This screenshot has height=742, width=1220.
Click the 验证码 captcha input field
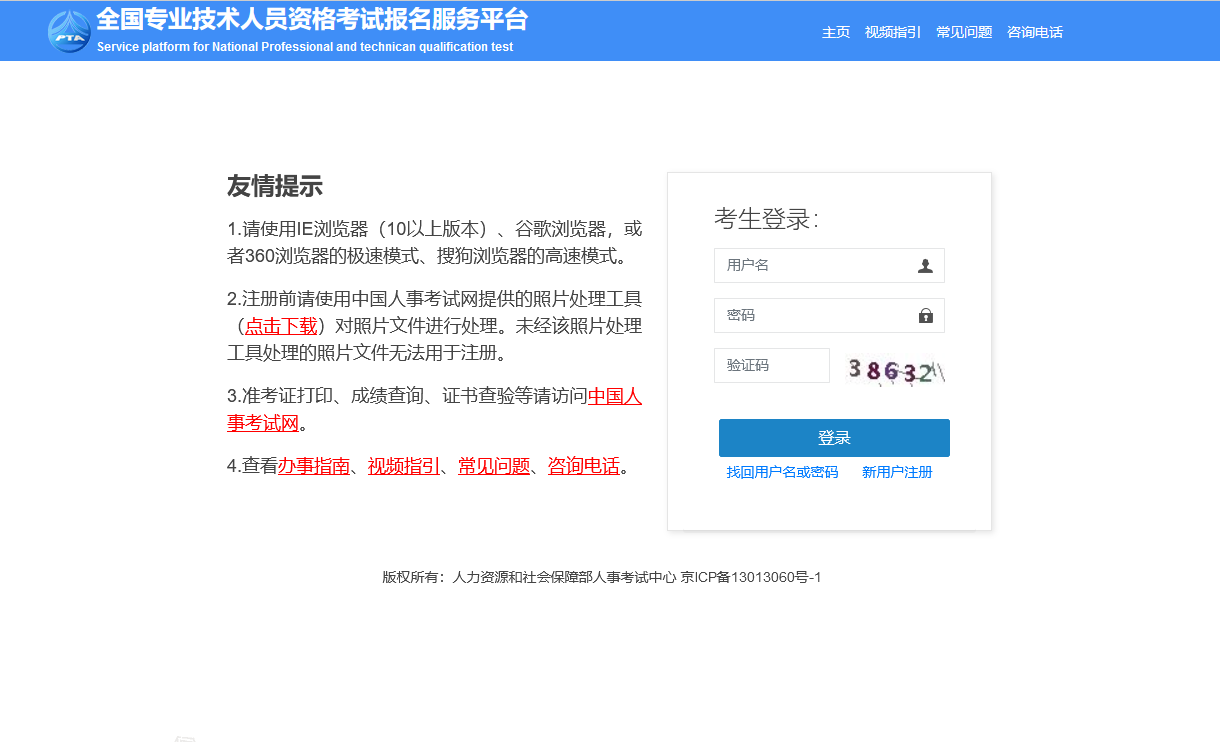click(x=771, y=365)
